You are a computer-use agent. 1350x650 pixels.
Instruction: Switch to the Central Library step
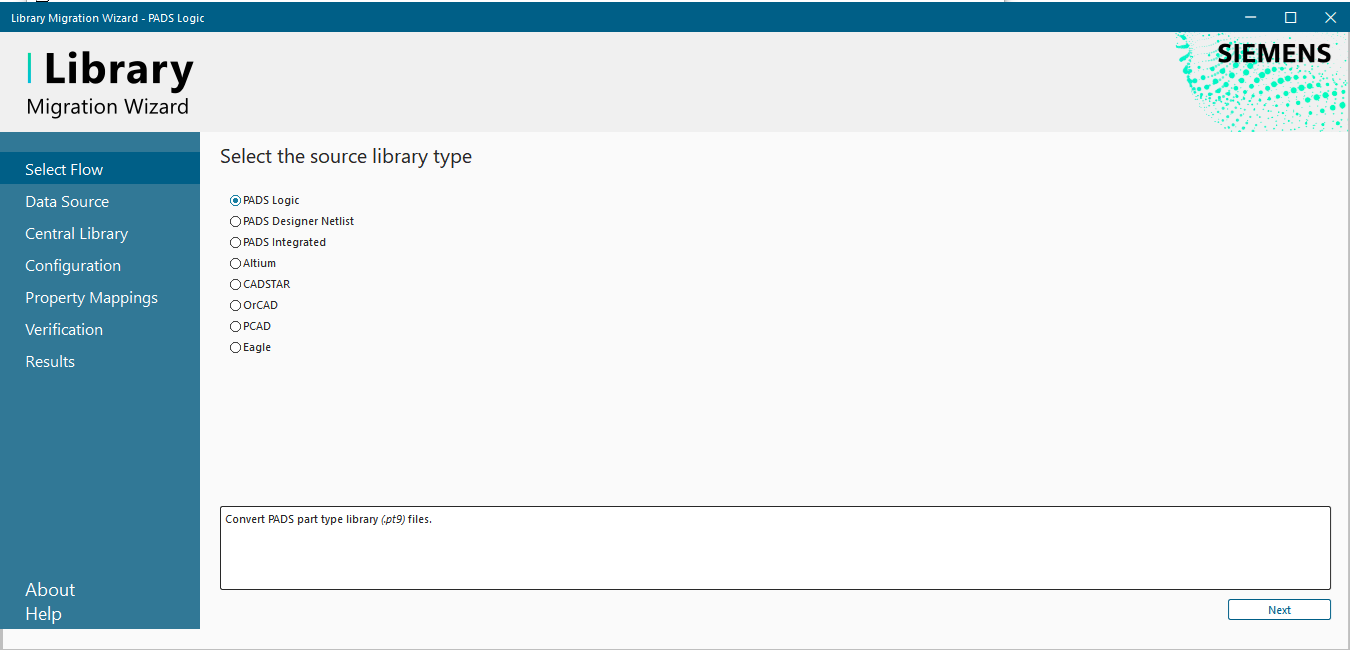pyautogui.click(x=77, y=234)
